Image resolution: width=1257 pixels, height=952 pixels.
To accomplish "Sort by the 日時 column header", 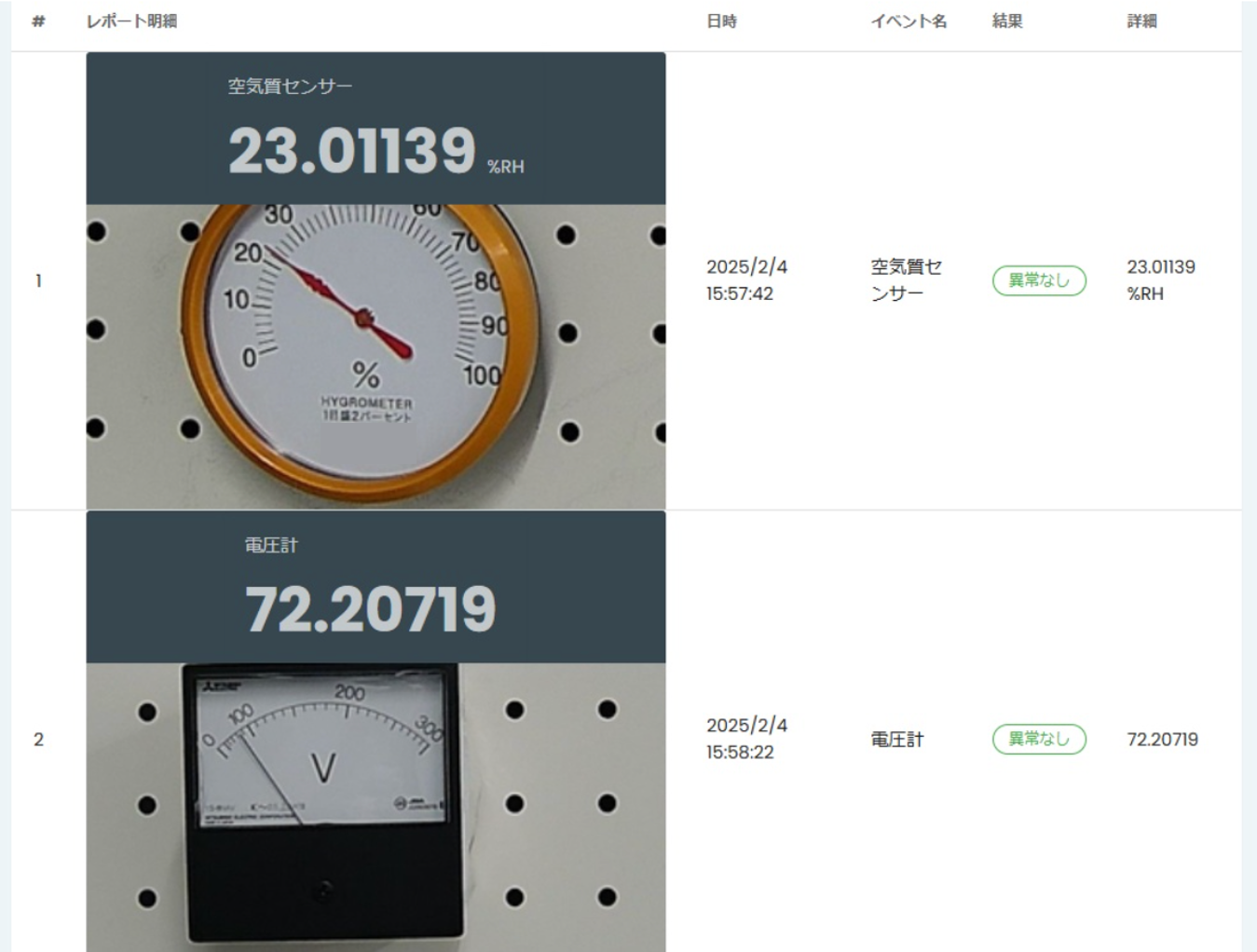I will pyautogui.click(x=721, y=21).
